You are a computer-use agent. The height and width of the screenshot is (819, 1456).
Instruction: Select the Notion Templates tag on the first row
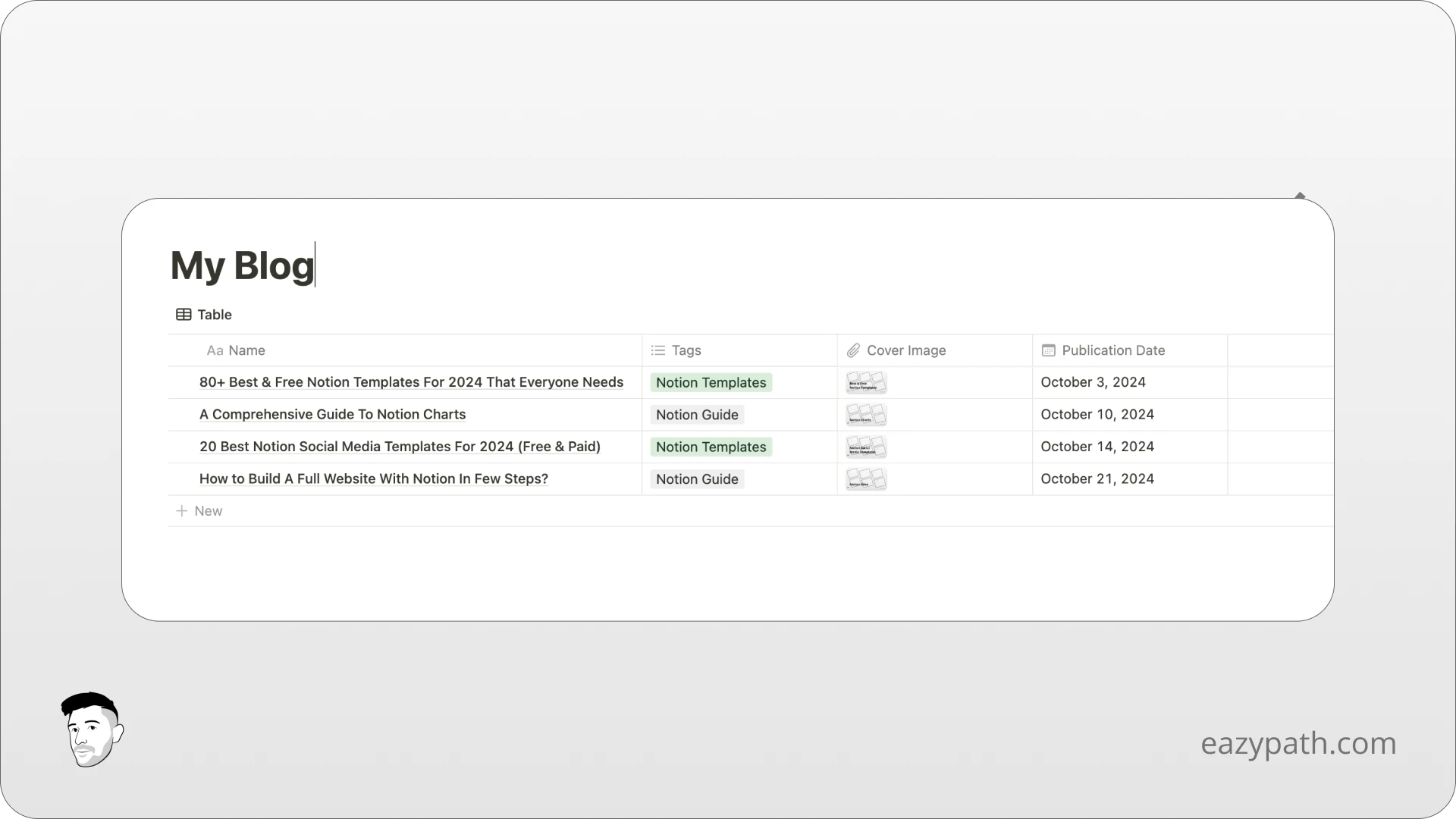pos(711,382)
